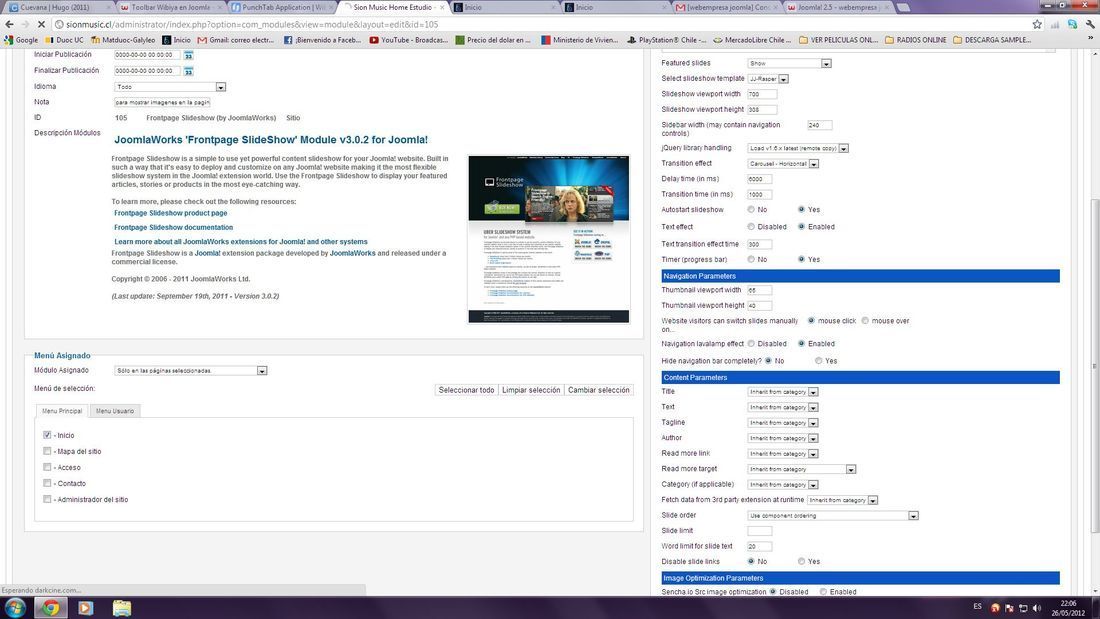Open the Fetch data from 3rd party dropdown
The width and height of the screenshot is (1100, 619).
[x=843, y=500]
